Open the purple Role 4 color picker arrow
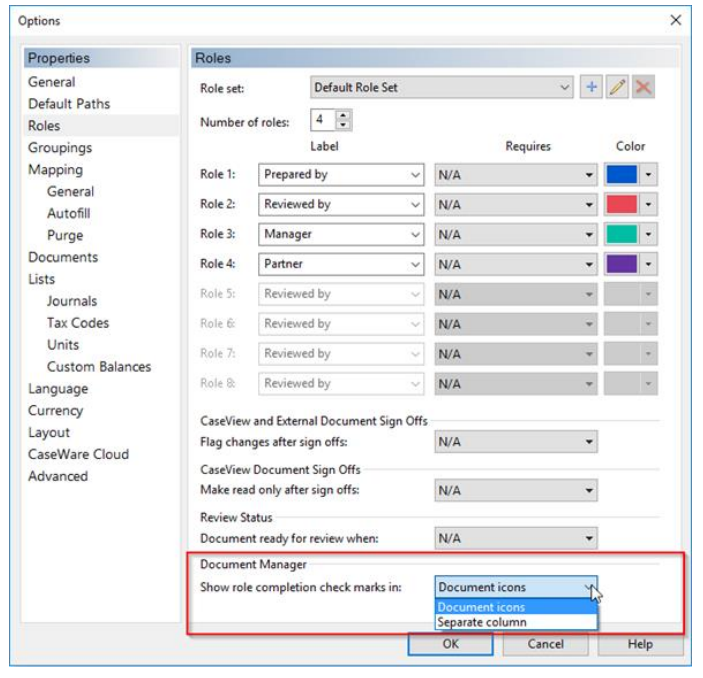Screen dimensions: 703x678 point(649,264)
